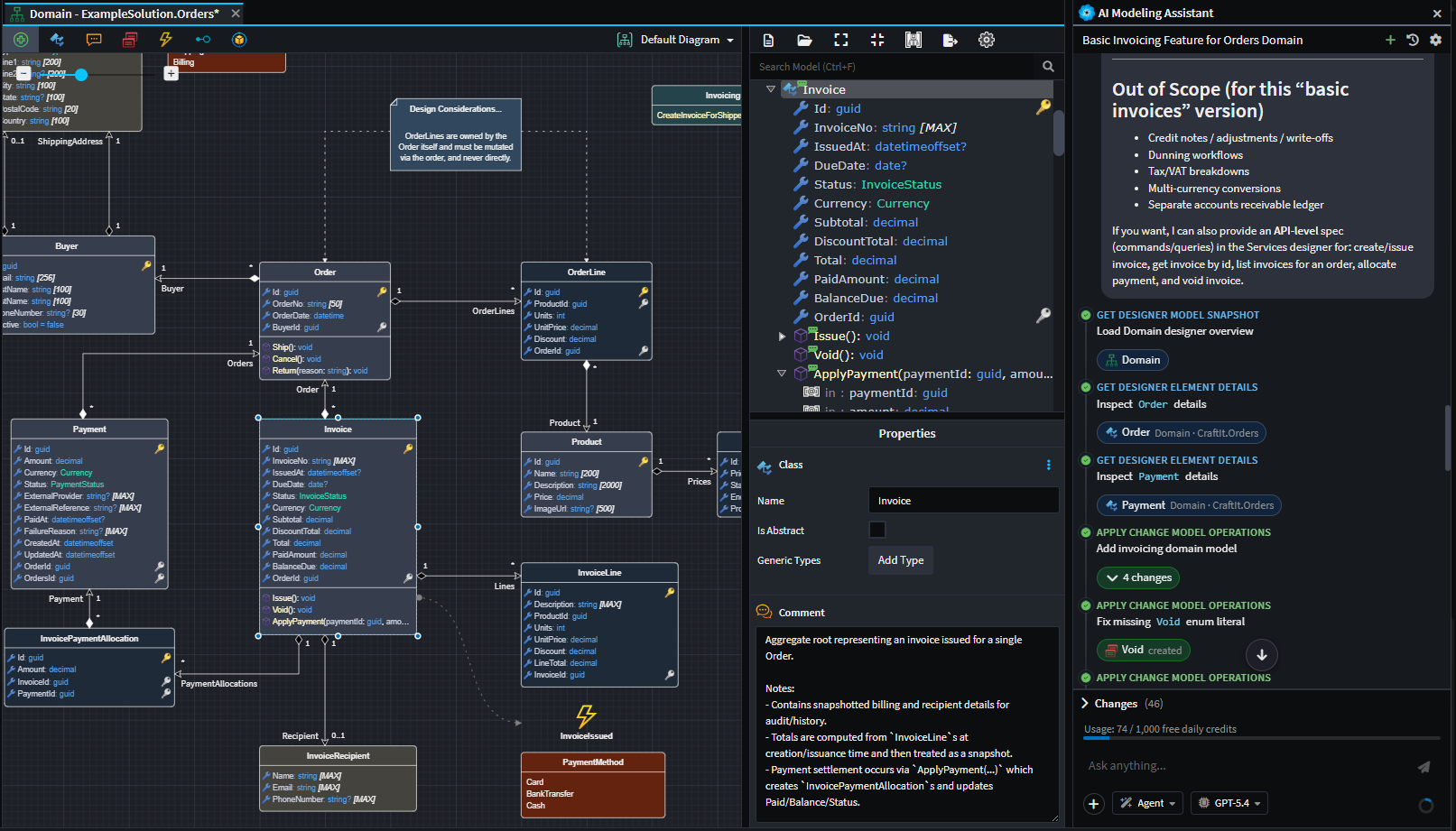Open the Agent mode dropdown
Screen dimensions: 1456x831
point(1148,803)
